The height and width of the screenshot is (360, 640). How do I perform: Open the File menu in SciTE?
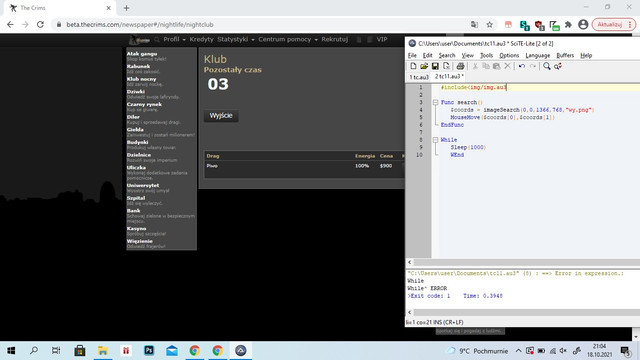[412, 55]
